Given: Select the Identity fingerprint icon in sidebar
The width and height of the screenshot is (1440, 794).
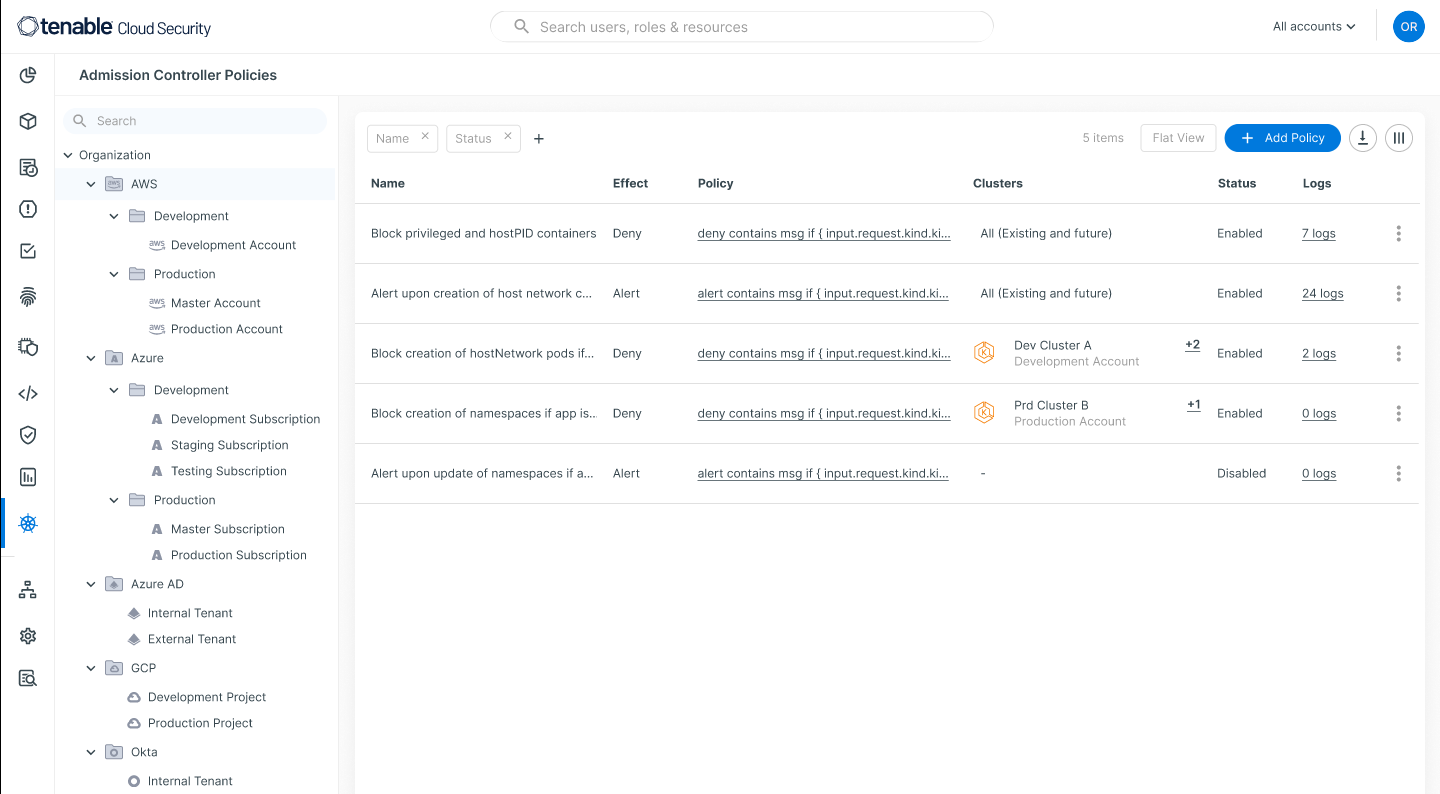Looking at the screenshot, I should pyautogui.click(x=28, y=296).
